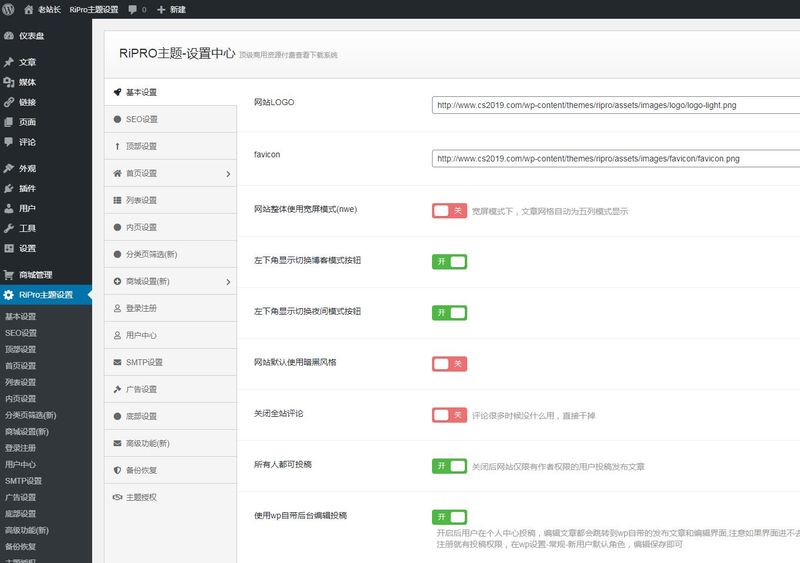Screen dimensions: 800x563
Task: Click 登录注册 in the left submenu
Action: coord(20,448)
